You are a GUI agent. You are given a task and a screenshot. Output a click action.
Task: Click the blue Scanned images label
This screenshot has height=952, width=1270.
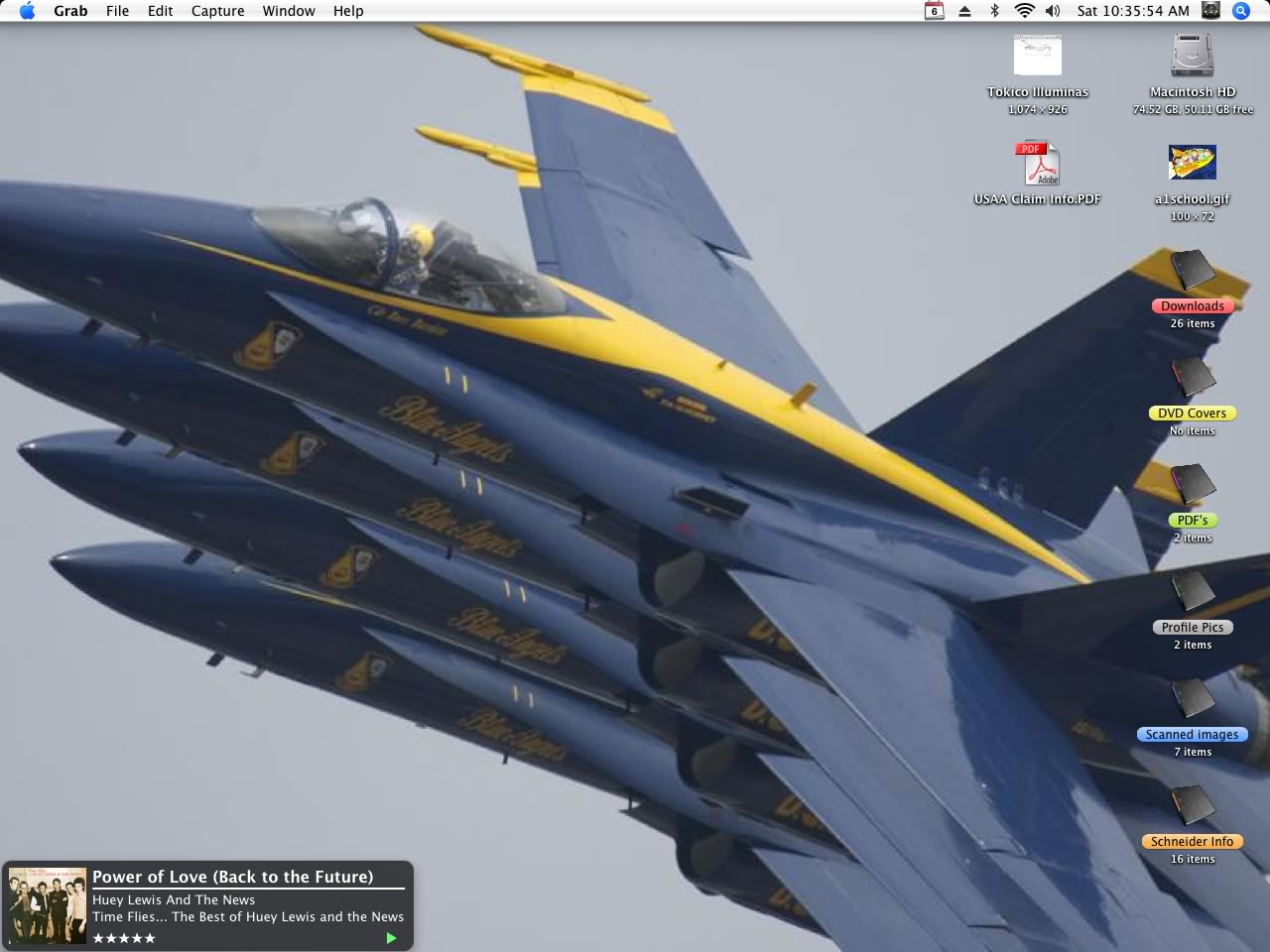[1193, 735]
